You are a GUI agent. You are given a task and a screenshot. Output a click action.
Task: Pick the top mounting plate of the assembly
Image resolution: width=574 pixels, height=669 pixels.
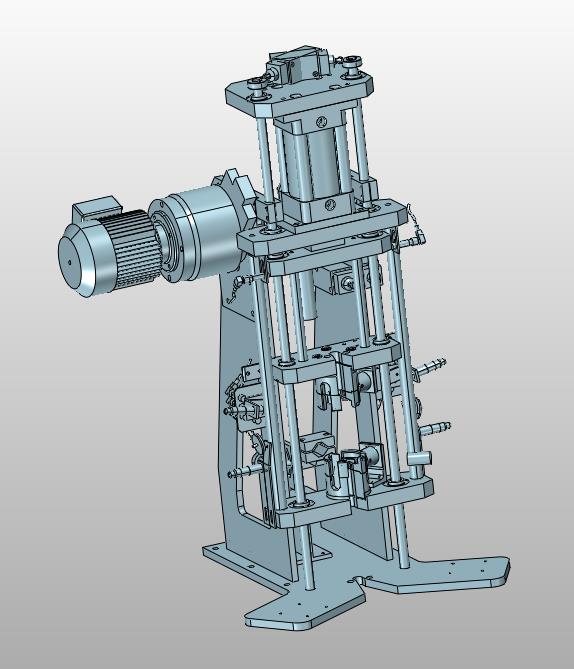coord(299,91)
